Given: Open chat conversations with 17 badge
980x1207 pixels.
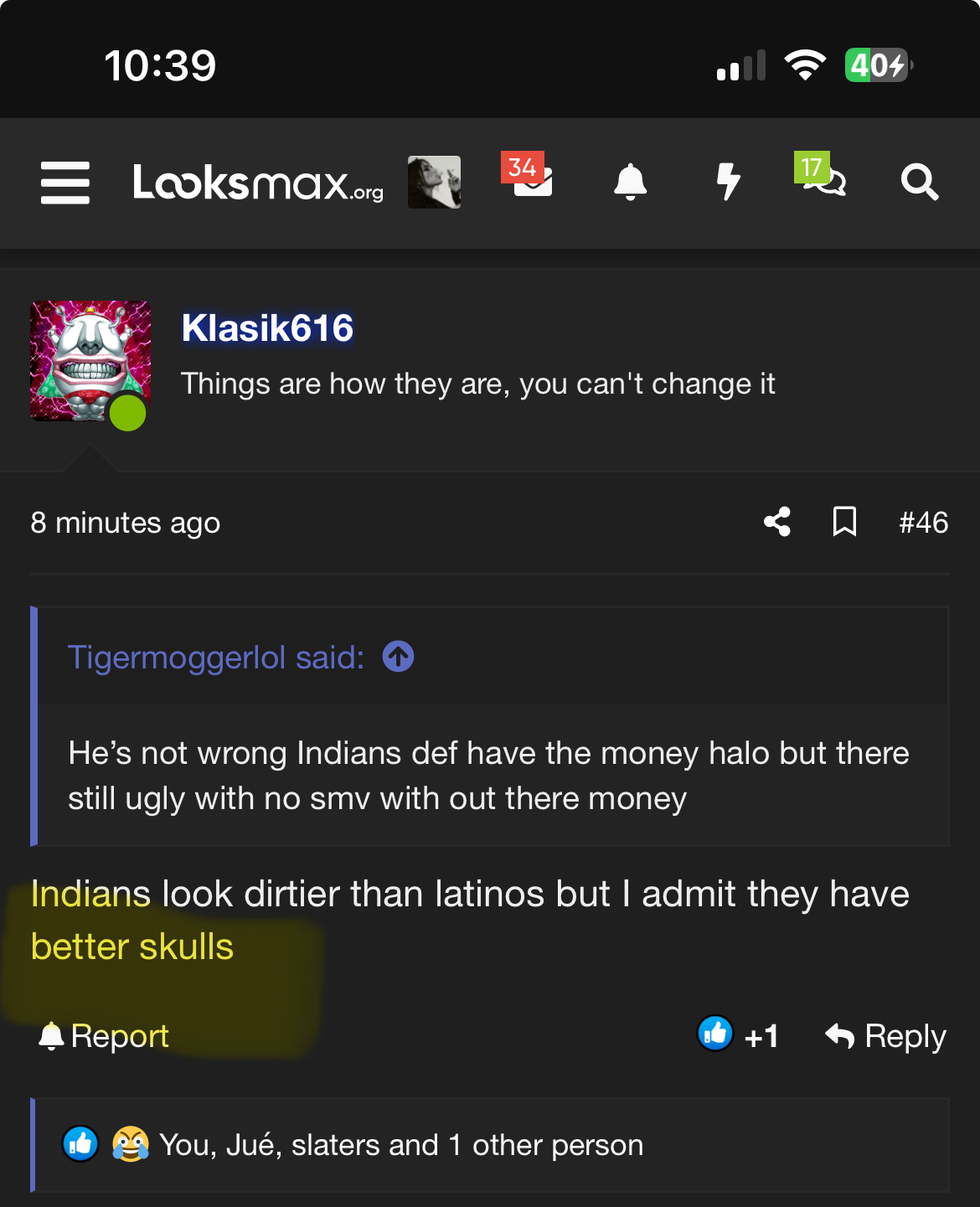Looking at the screenshot, I should pyautogui.click(x=820, y=174).
